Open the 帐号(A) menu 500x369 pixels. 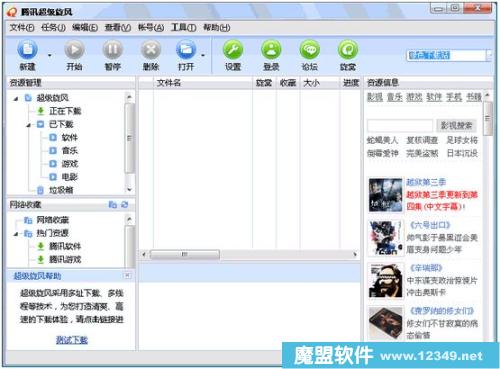coord(151,27)
